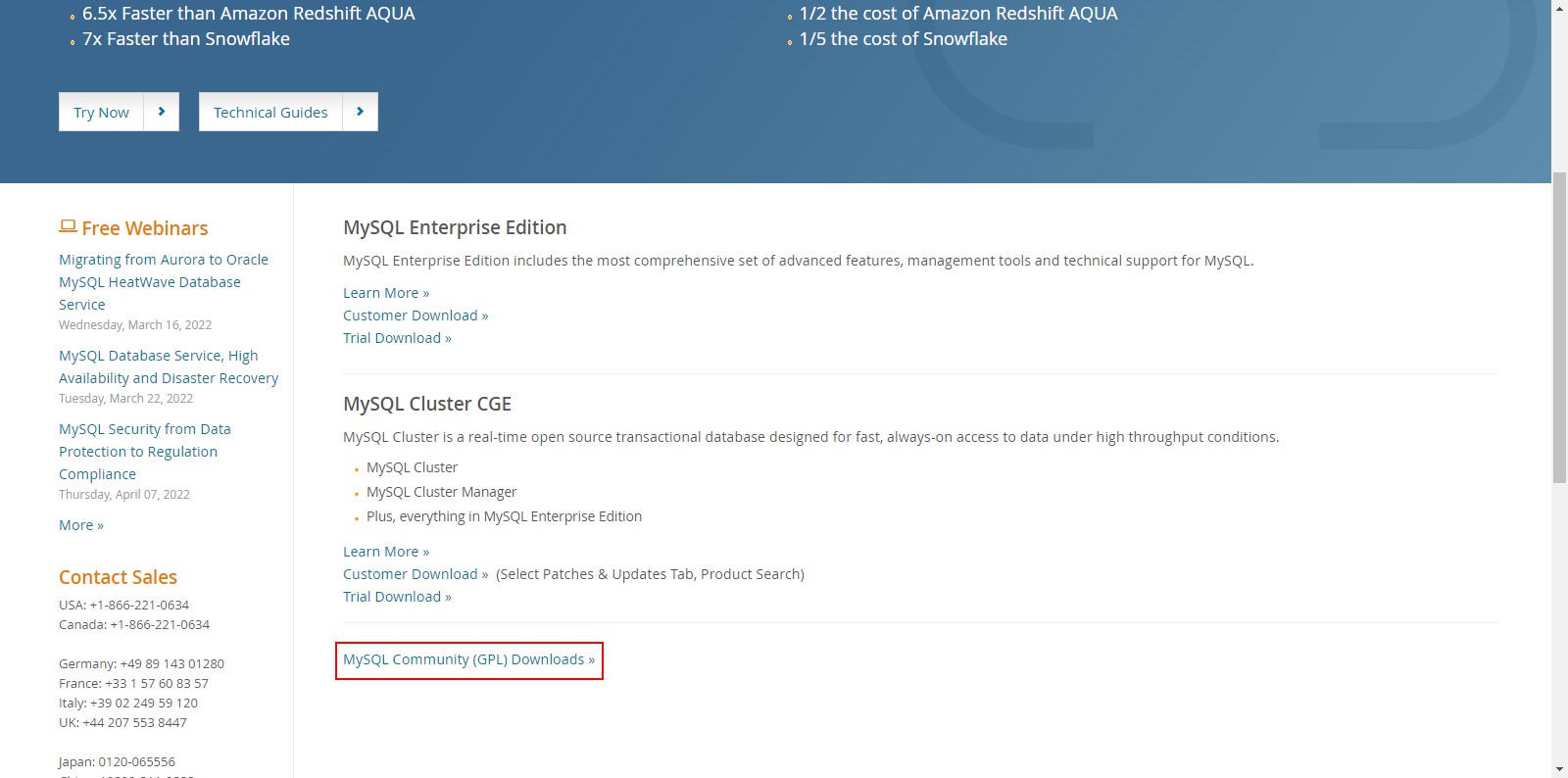Image resolution: width=1568 pixels, height=778 pixels.
Task: Click the scrollbar up arrow
Action: click(1559, 8)
